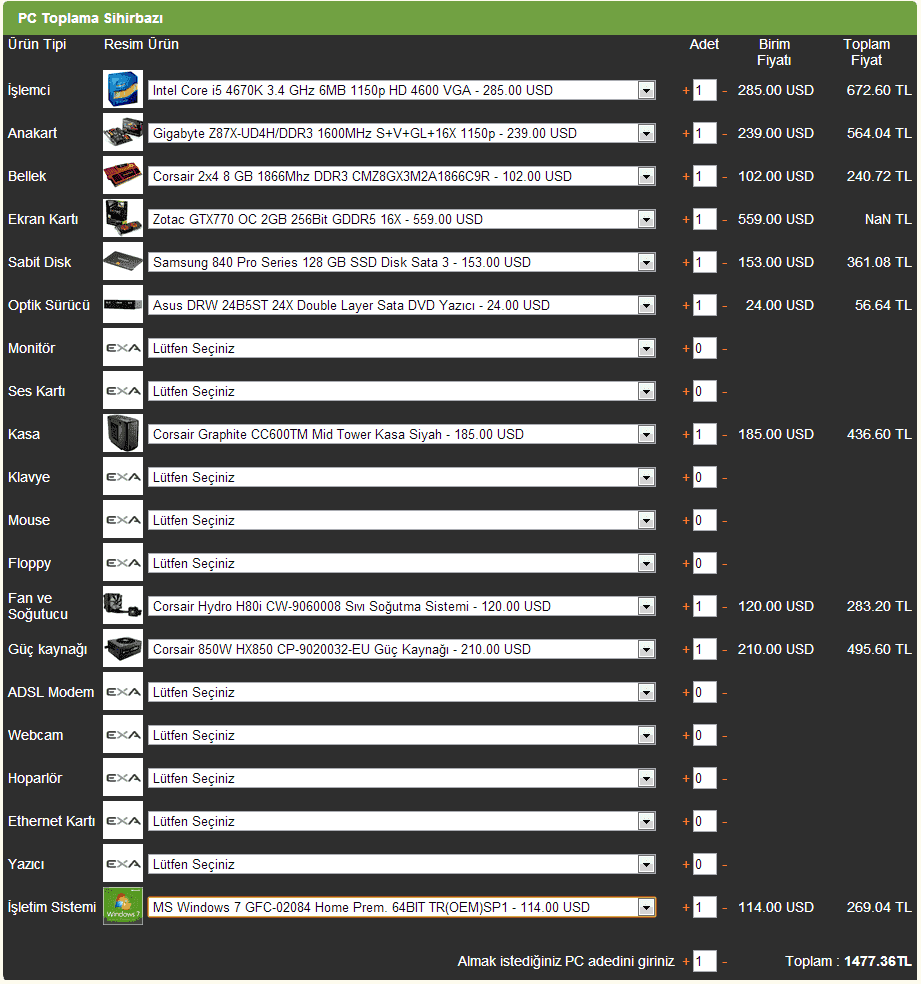The image size is (921, 984).
Task: Click the EXA placeholder icon in Mouse row
Action: point(123,520)
